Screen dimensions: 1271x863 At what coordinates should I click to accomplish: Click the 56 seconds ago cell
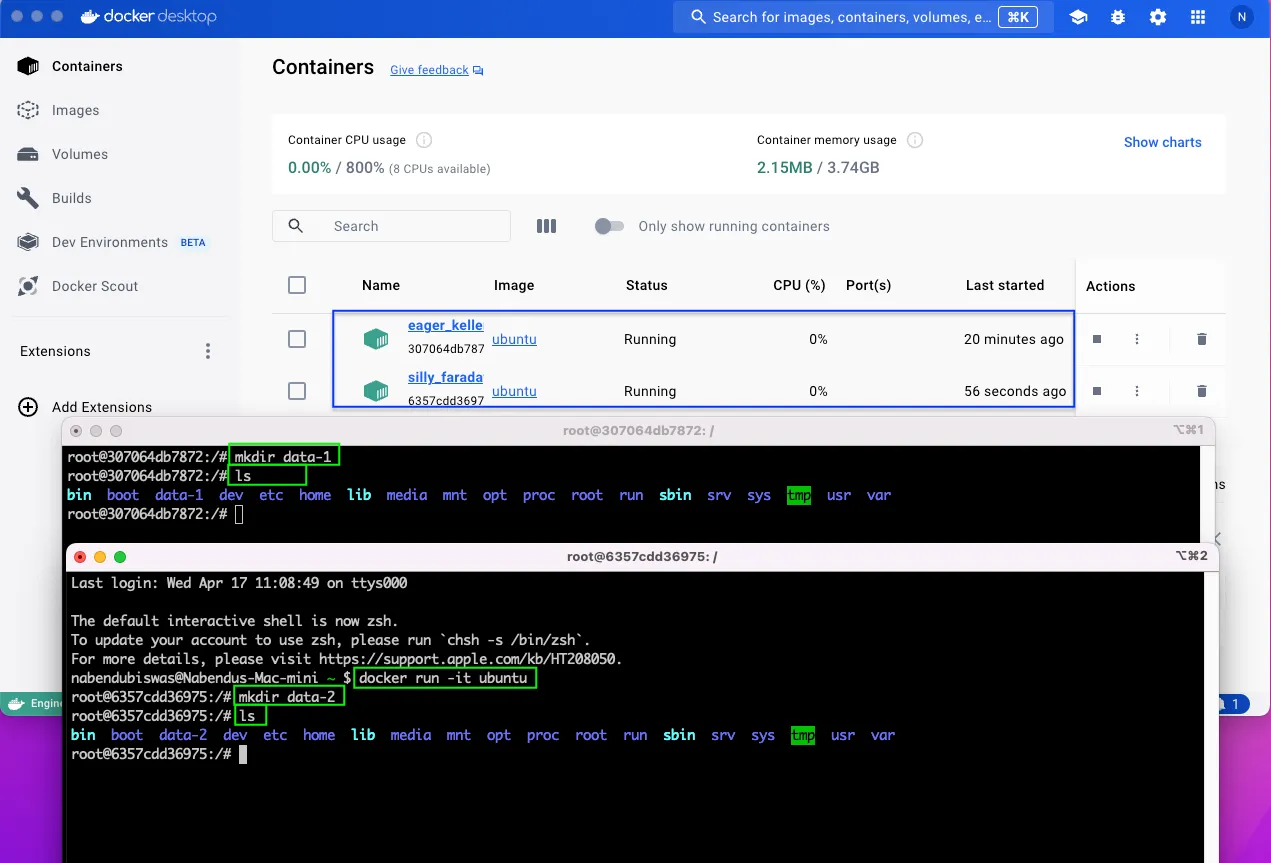point(1015,391)
